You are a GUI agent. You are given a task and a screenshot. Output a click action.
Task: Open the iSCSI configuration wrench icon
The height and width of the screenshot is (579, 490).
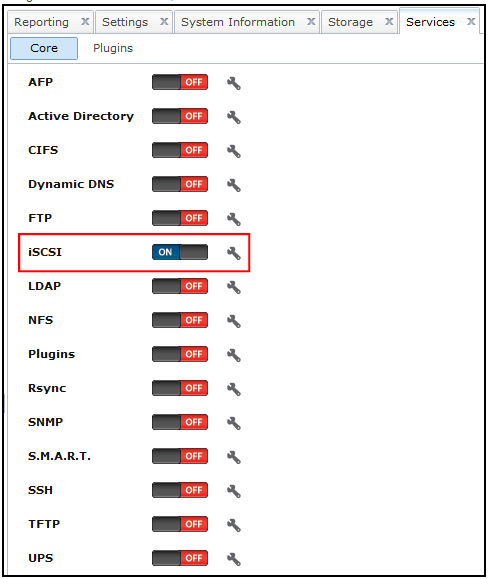pyautogui.click(x=234, y=253)
